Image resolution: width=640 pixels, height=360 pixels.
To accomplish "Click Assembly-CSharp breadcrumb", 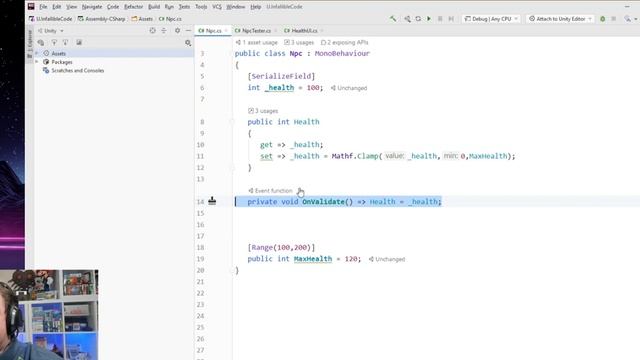I will tap(102, 19).
